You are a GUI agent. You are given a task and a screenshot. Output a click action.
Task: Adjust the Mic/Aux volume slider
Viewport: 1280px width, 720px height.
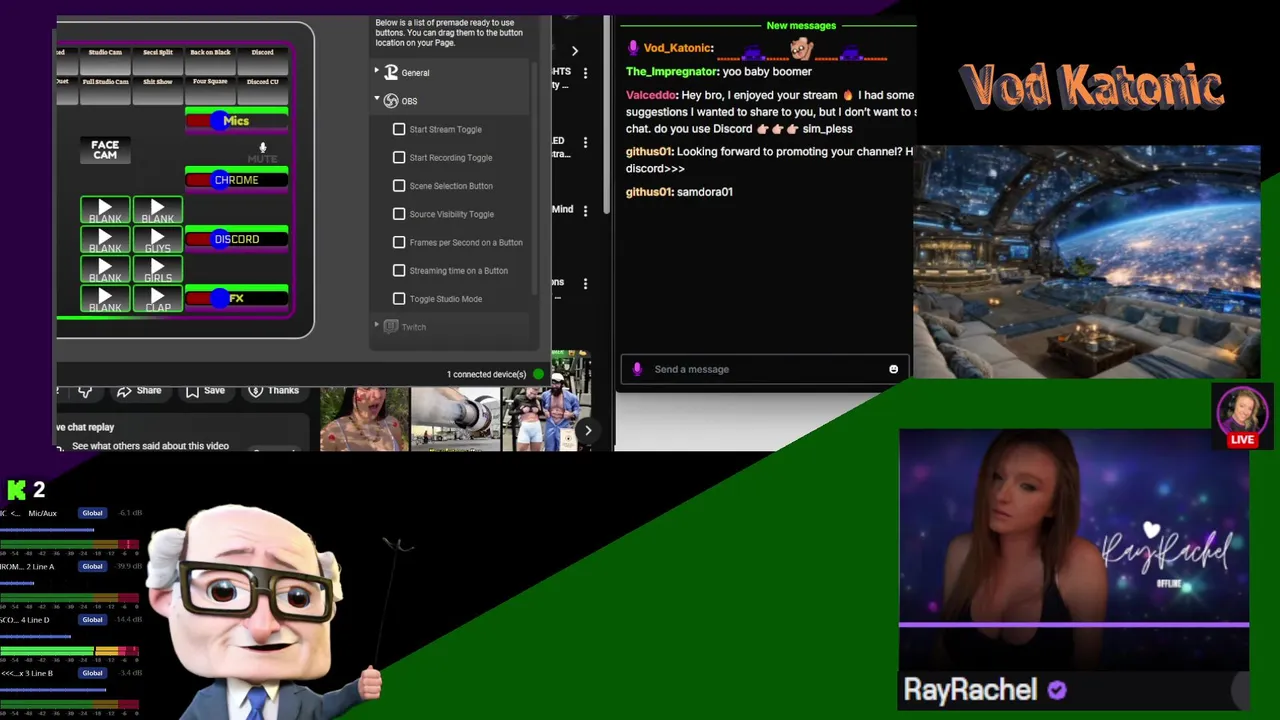tap(48, 529)
